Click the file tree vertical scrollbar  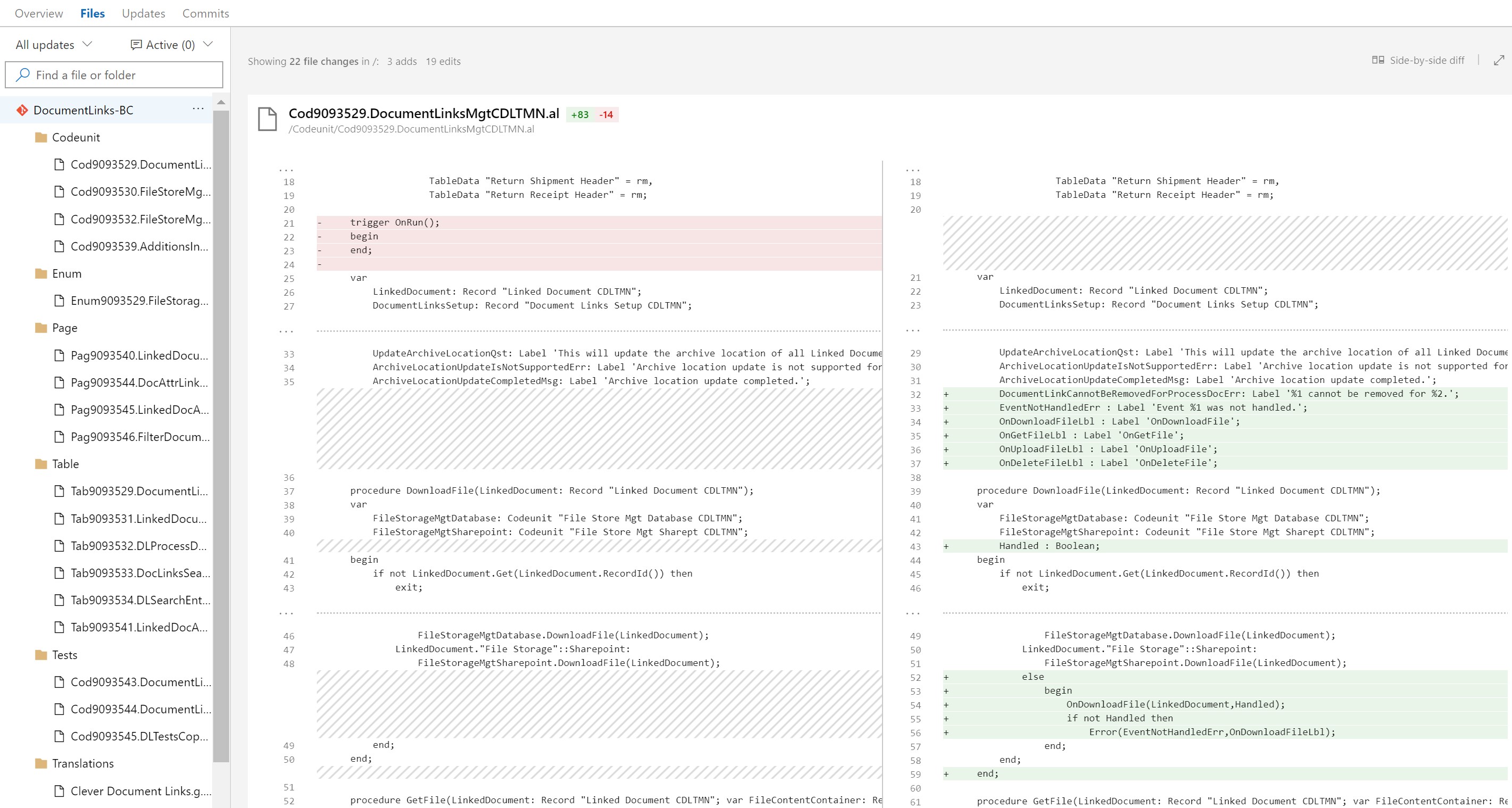(x=221, y=436)
